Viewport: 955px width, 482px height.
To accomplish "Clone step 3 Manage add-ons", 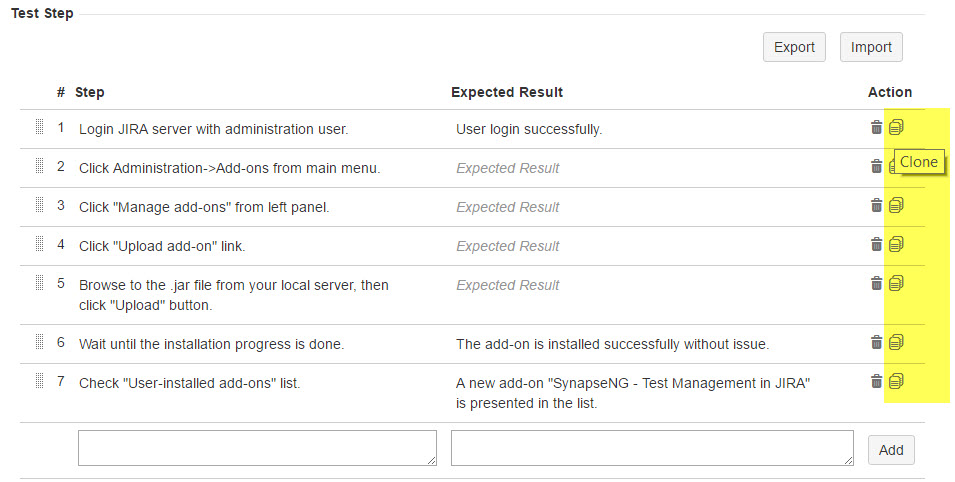I will point(896,205).
